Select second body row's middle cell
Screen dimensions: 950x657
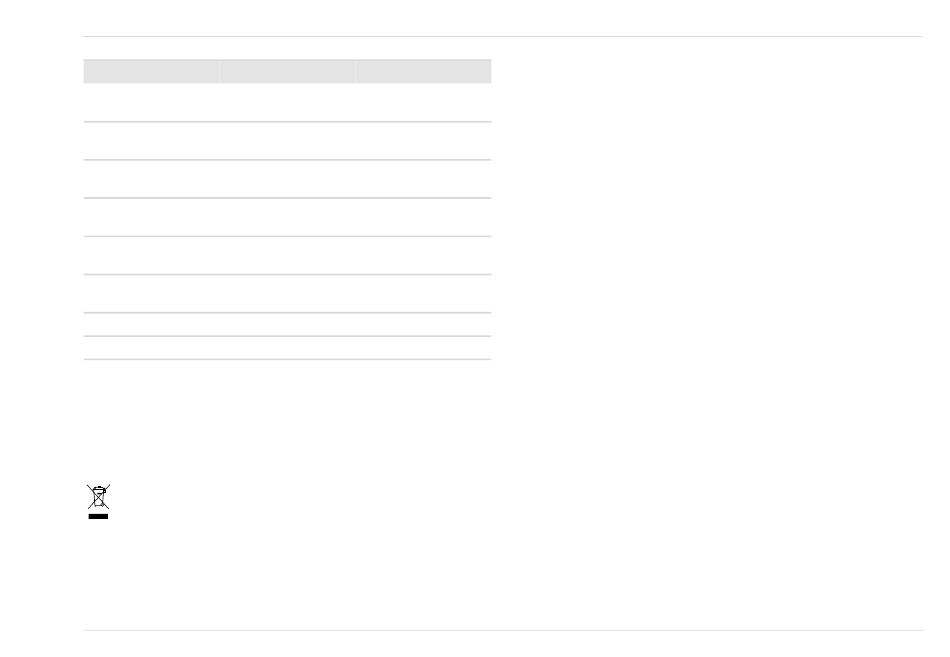pos(287,141)
